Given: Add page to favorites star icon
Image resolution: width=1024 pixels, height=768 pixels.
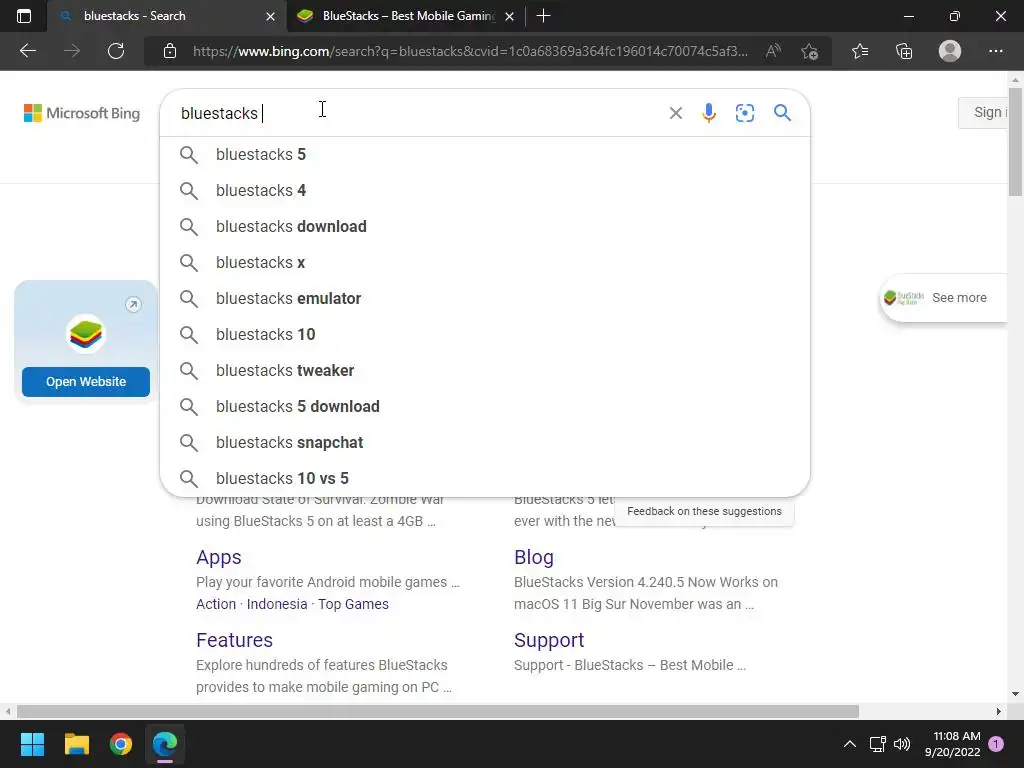Looking at the screenshot, I should (x=809, y=51).
